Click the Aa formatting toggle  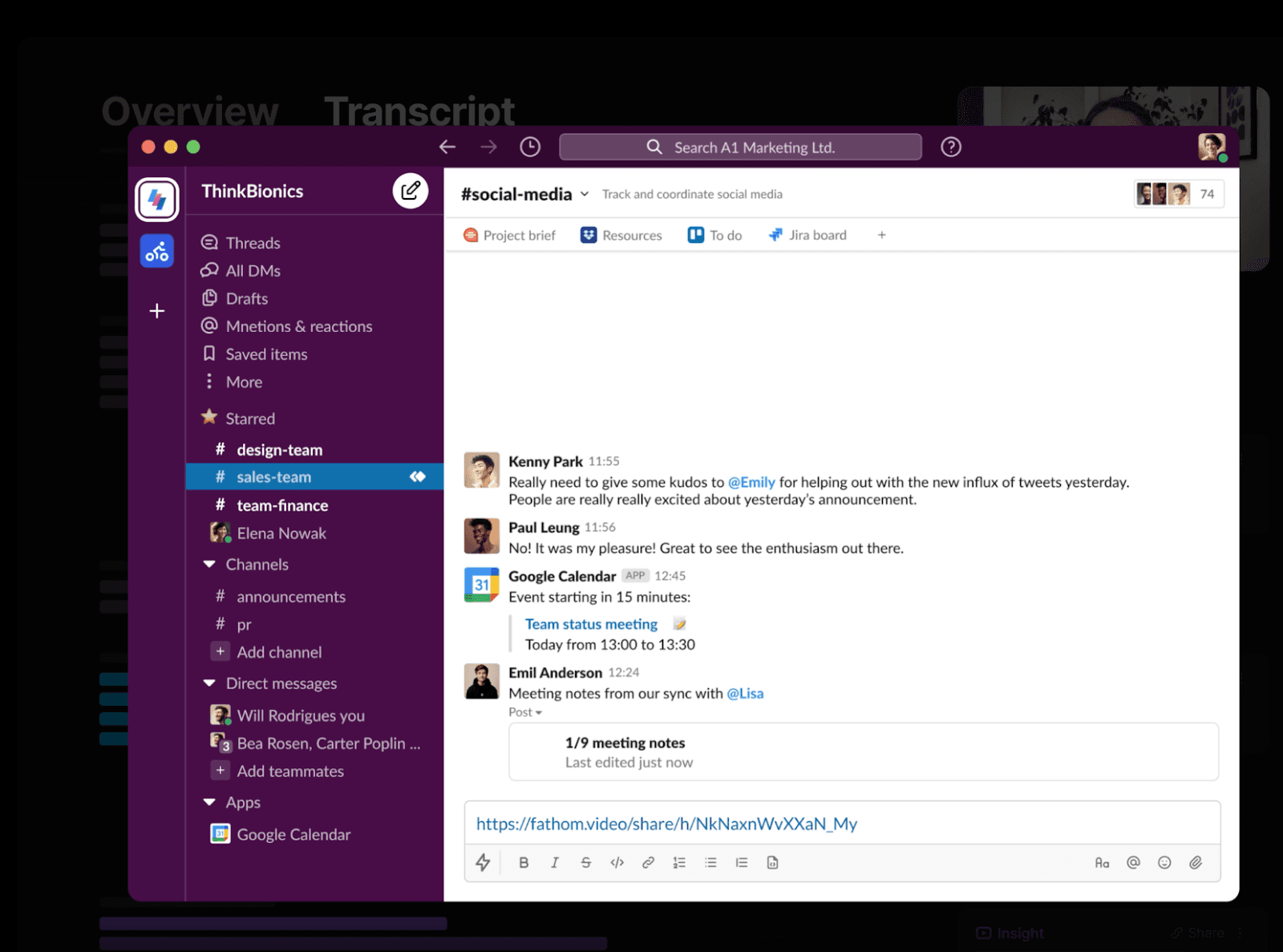click(1102, 863)
